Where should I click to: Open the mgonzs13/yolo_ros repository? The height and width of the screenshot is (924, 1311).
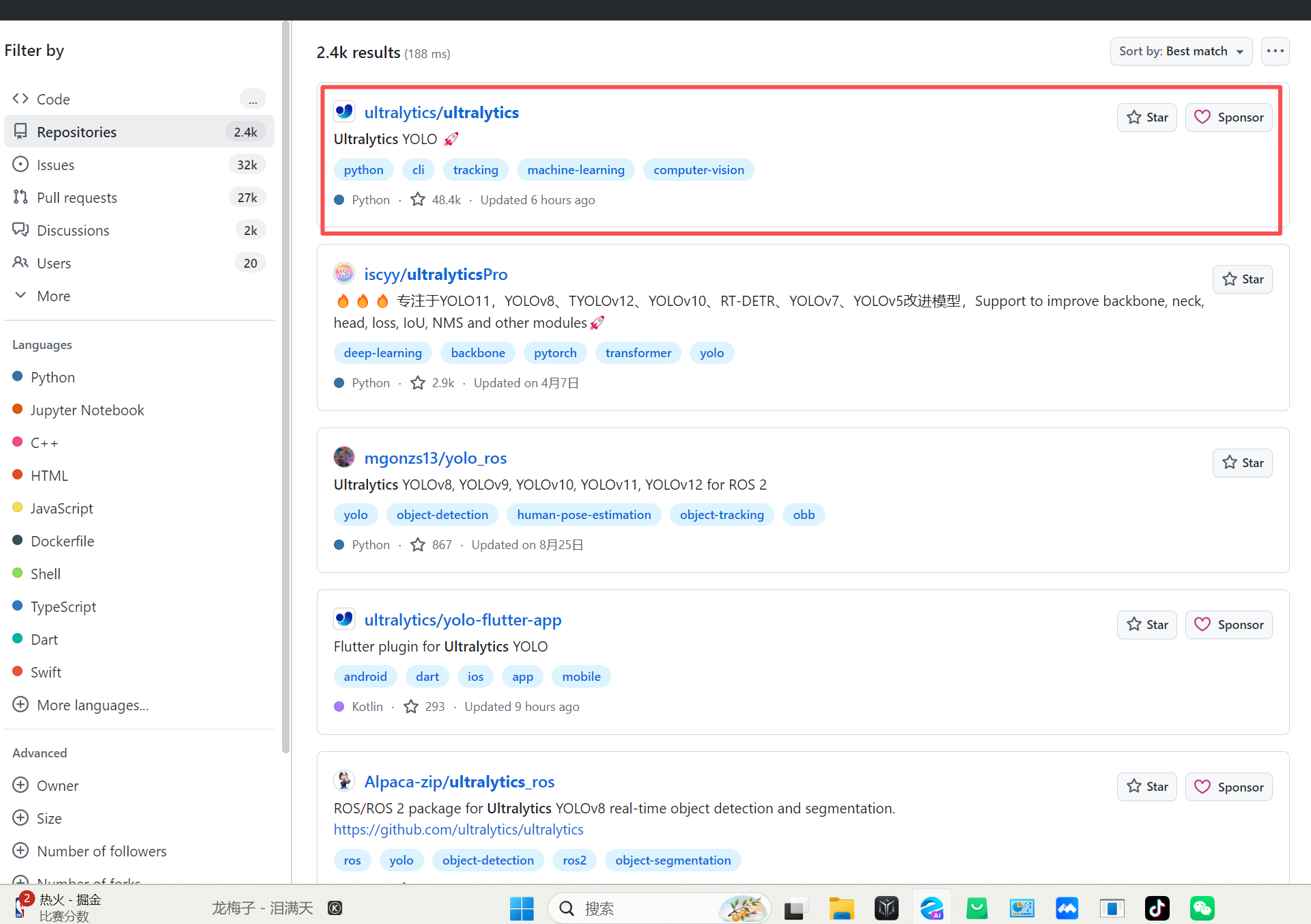pos(435,458)
